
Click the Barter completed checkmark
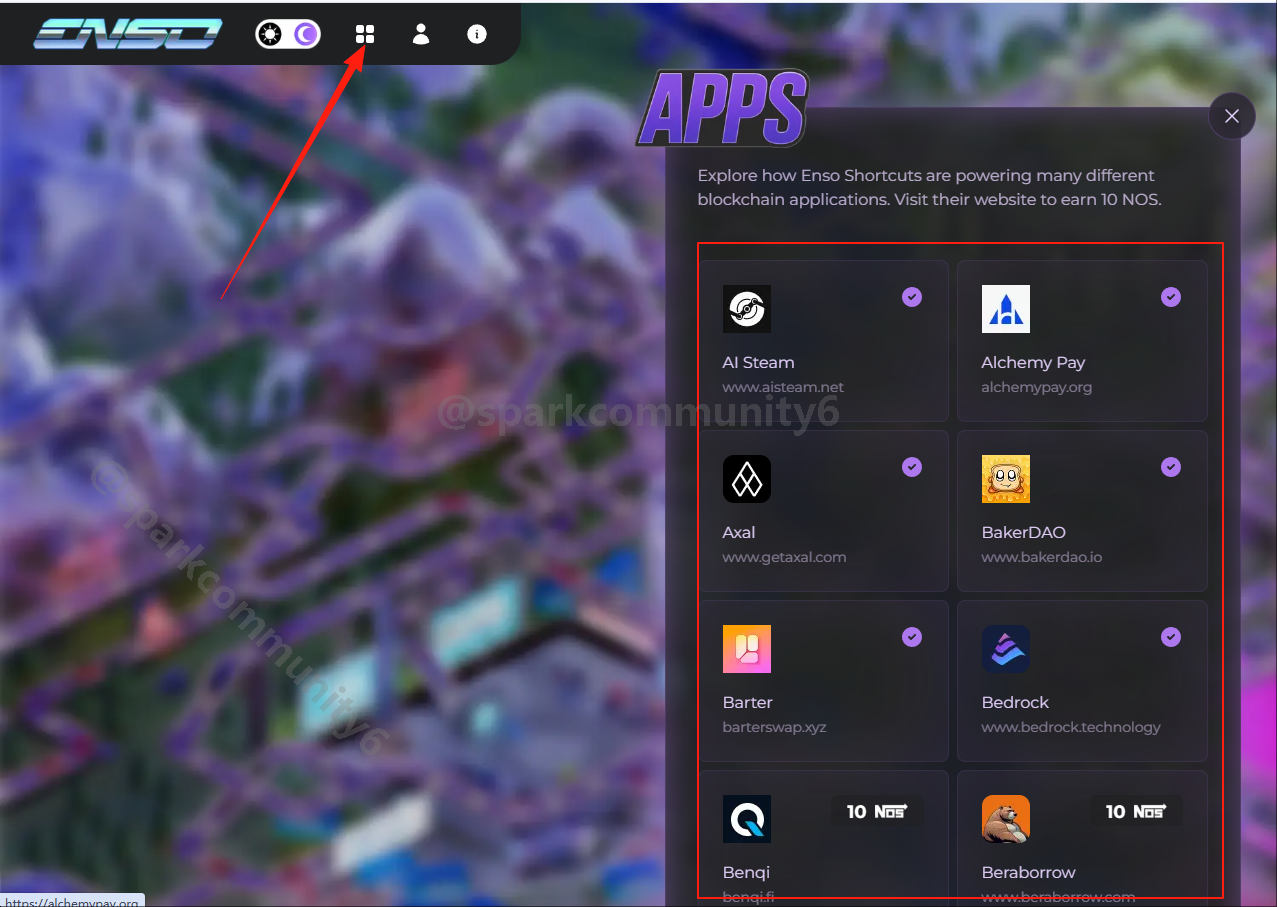[x=912, y=637]
